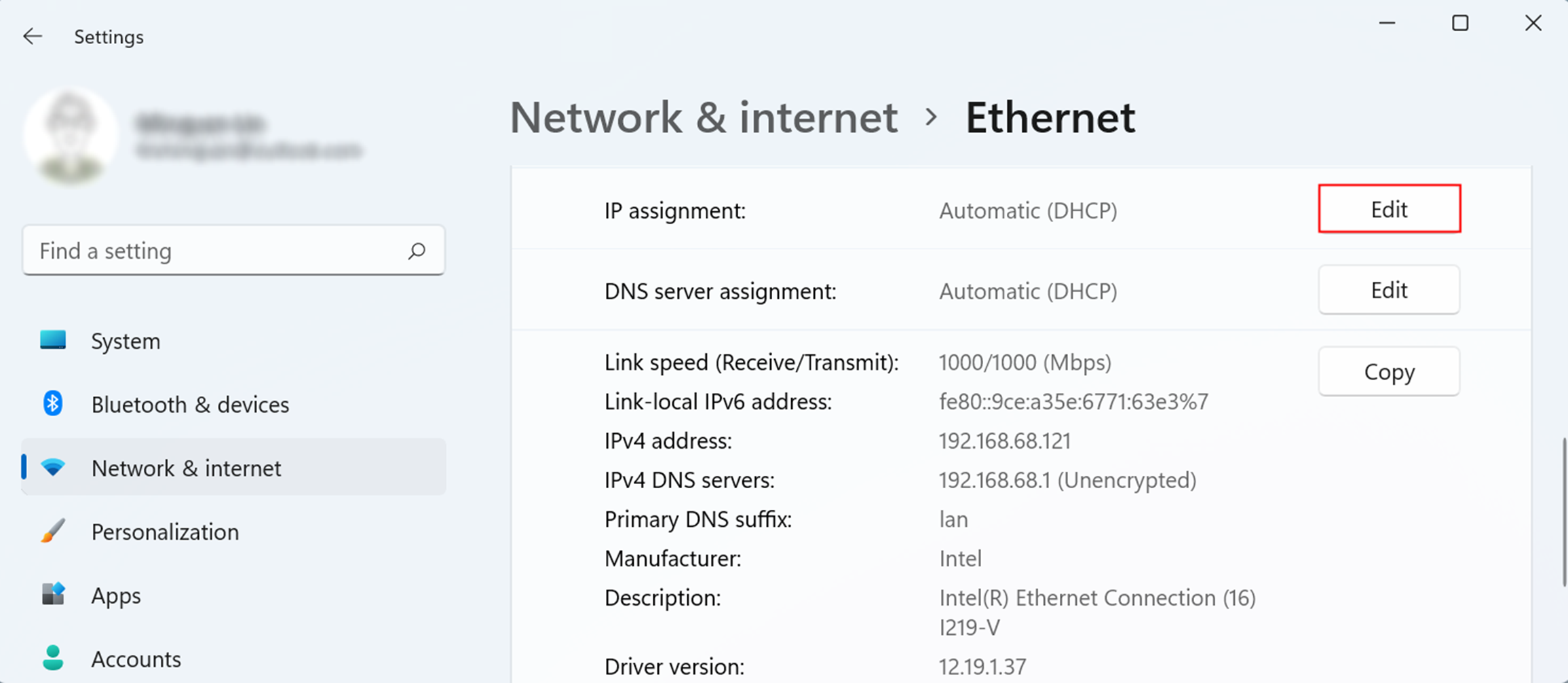Edit the DNS server assignment
This screenshot has height=683, width=1568.
tap(1389, 290)
